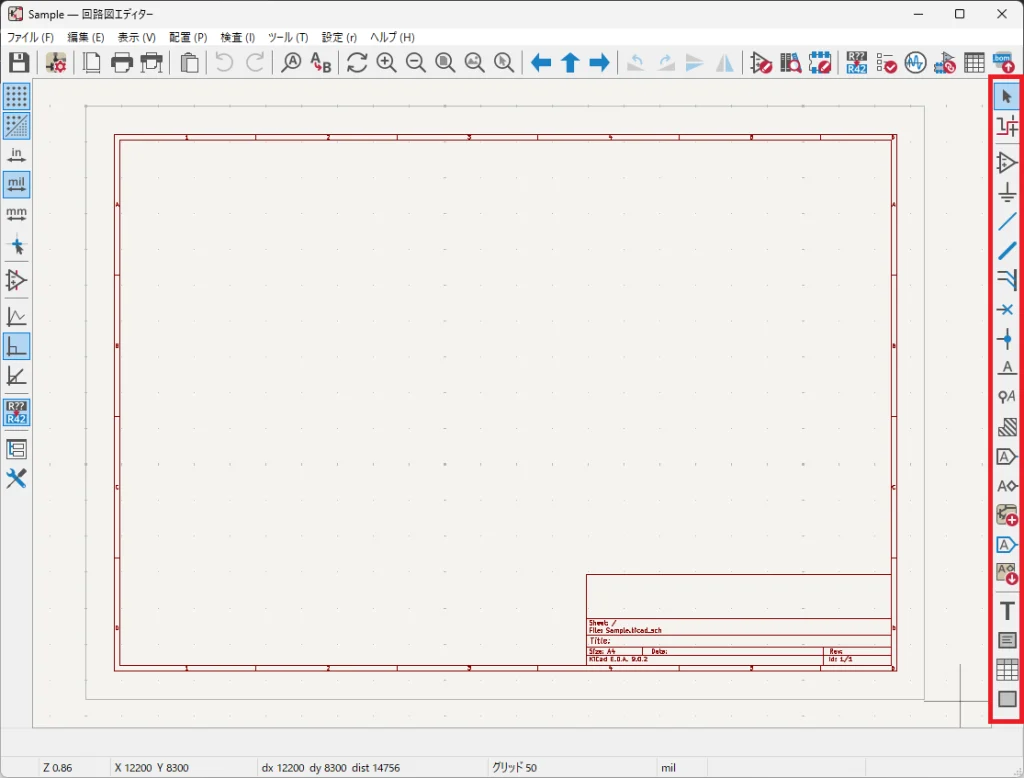Select the Draw Wire tool
1024x778 pixels.
point(1007,221)
